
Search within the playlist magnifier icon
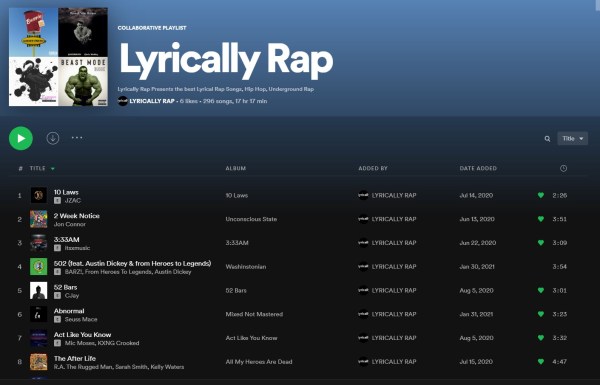(547, 139)
